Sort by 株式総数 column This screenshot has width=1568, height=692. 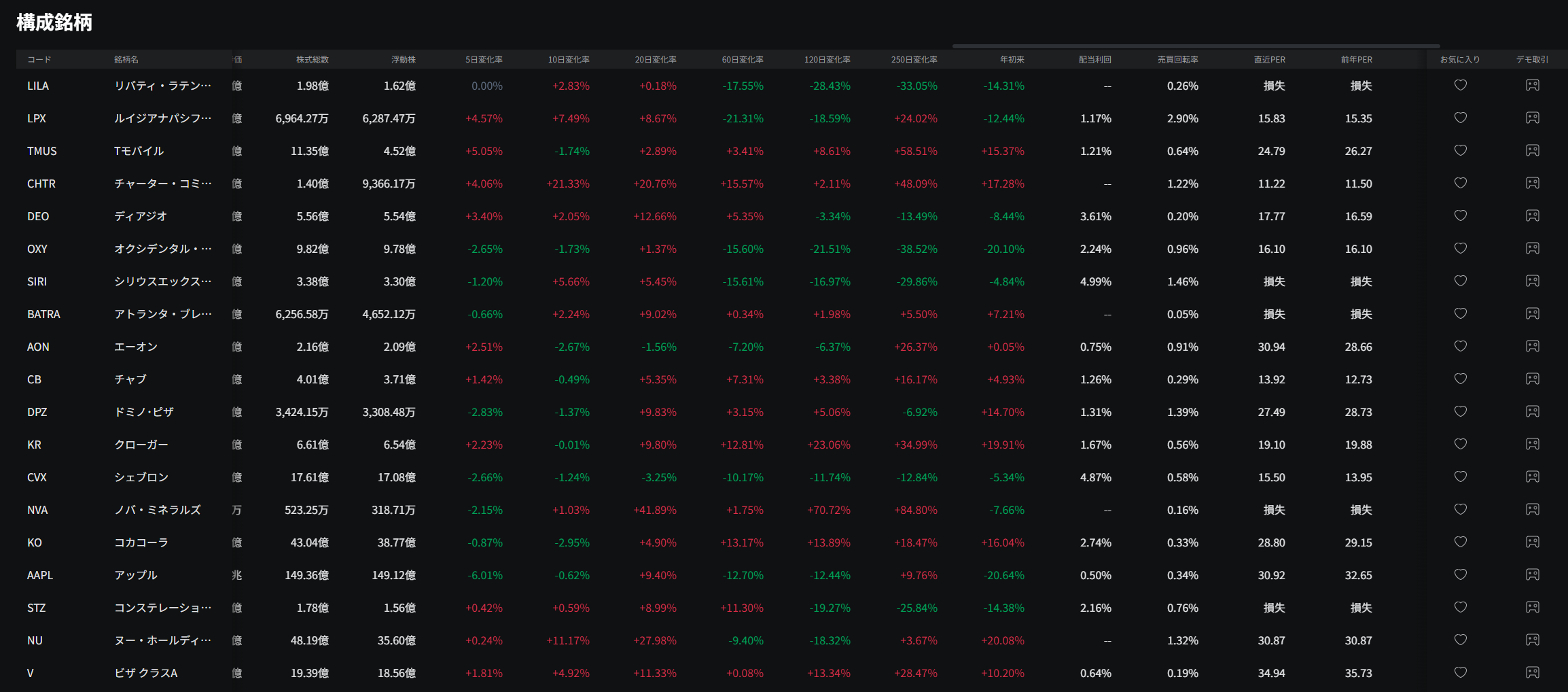(x=313, y=60)
